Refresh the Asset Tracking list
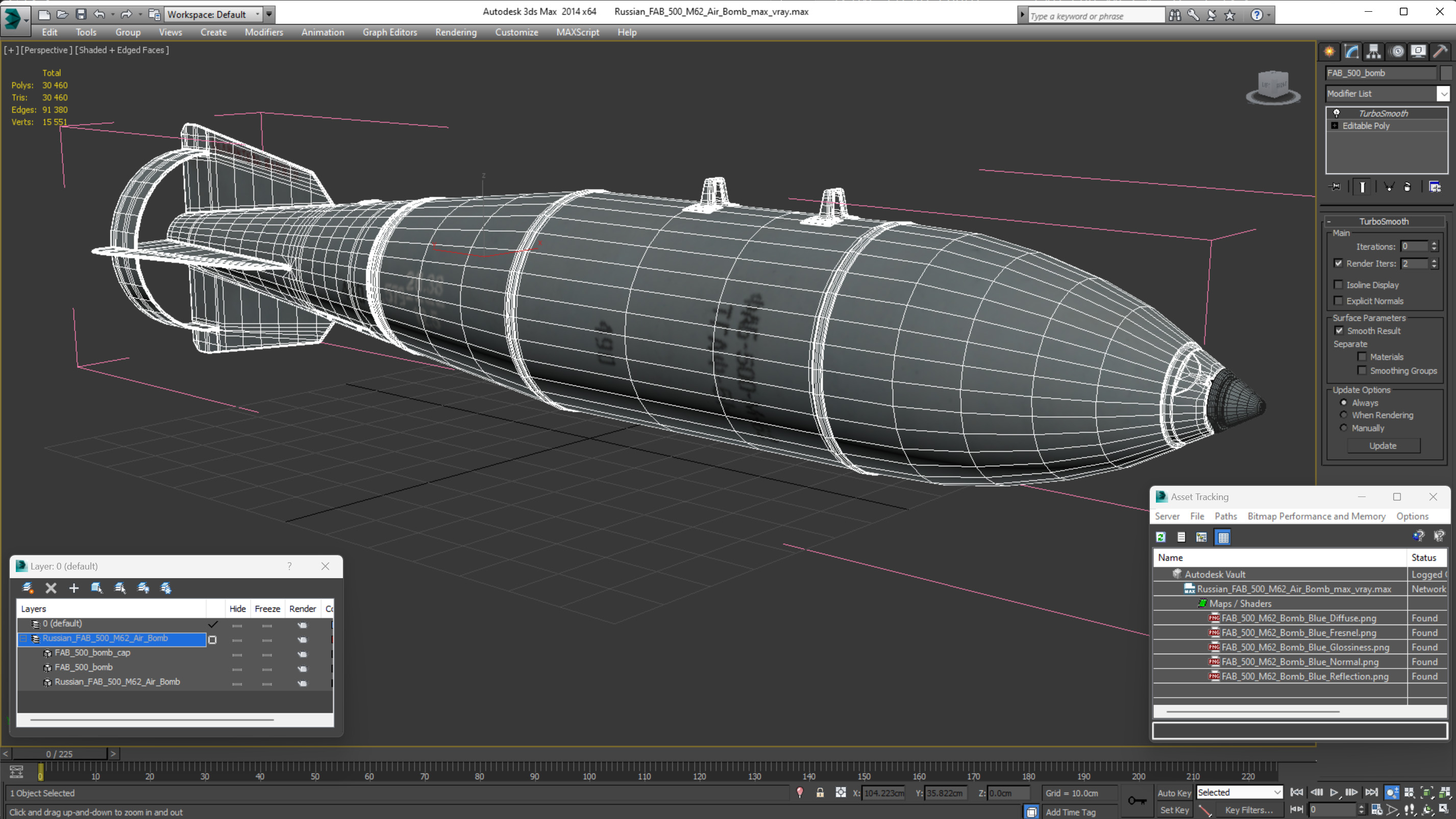 [1161, 537]
